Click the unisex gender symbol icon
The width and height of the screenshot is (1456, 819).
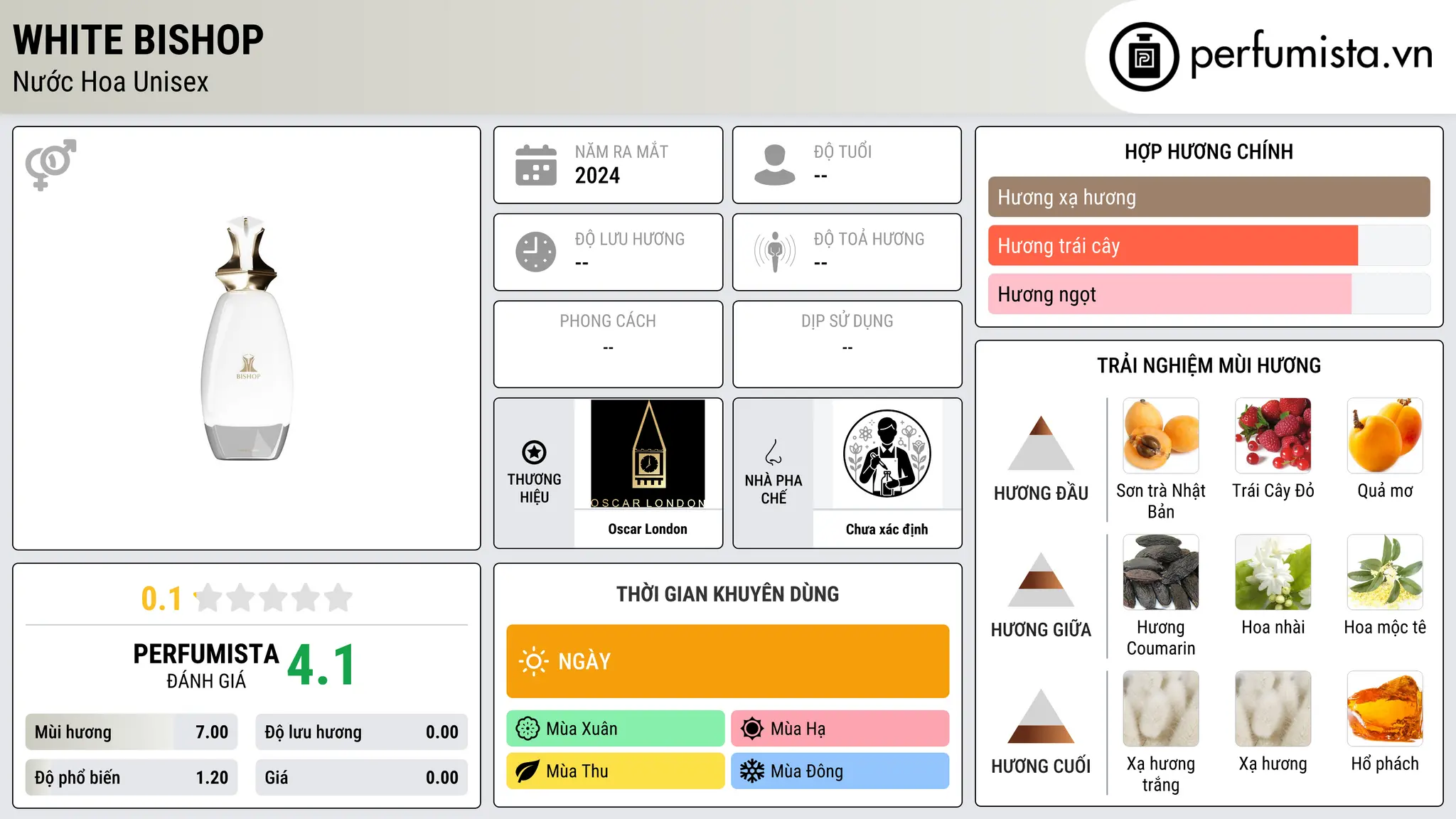[x=50, y=164]
